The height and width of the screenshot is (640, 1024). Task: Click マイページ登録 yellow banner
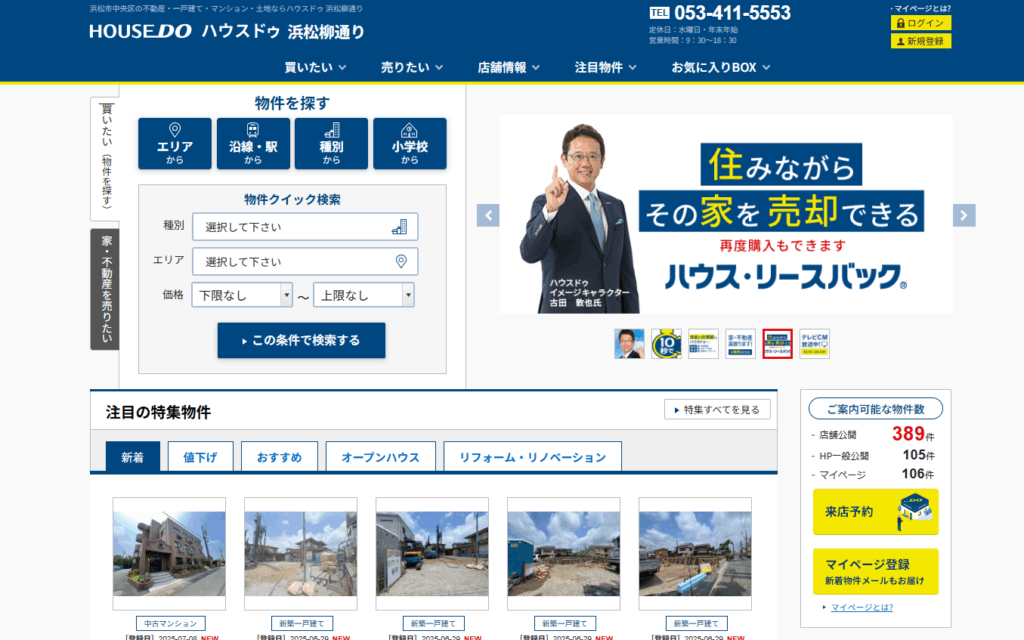(875, 571)
